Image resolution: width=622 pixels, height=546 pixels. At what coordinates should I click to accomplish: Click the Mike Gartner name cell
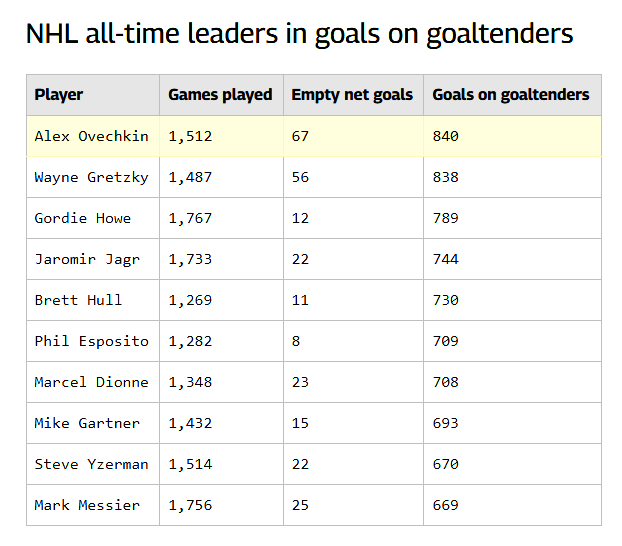(87, 423)
